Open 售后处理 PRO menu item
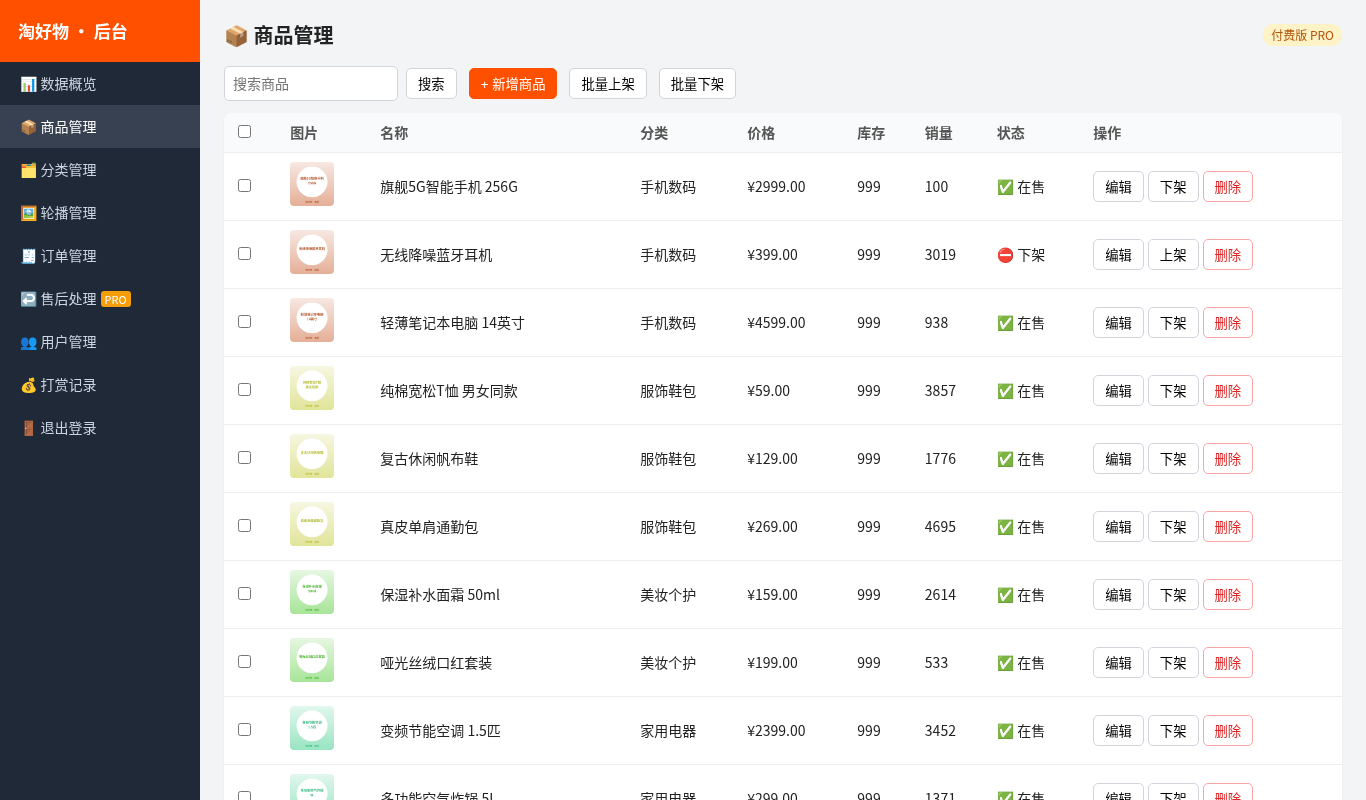 click(100, 299)
